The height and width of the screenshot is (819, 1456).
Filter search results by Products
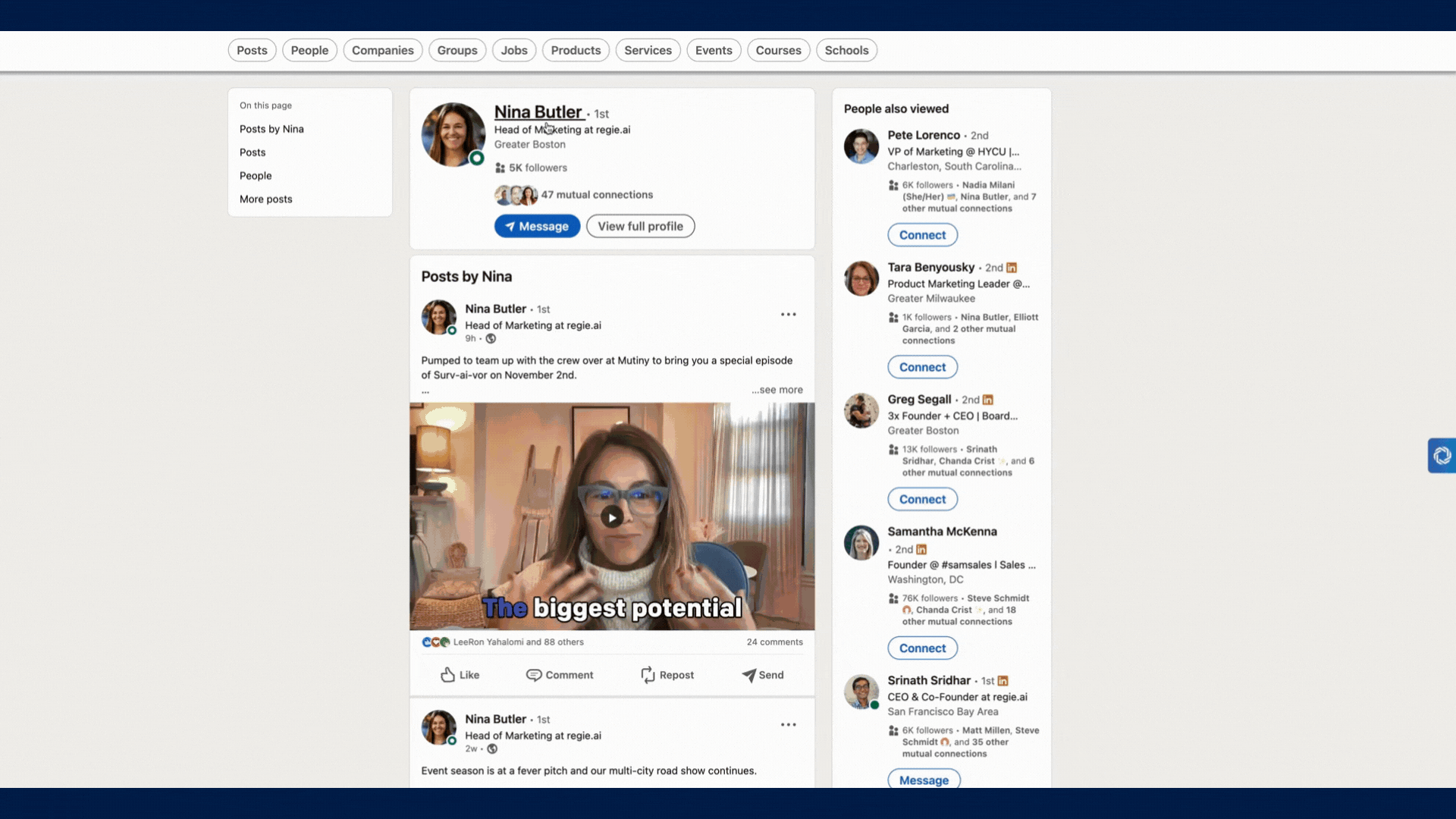click(576, 50)
